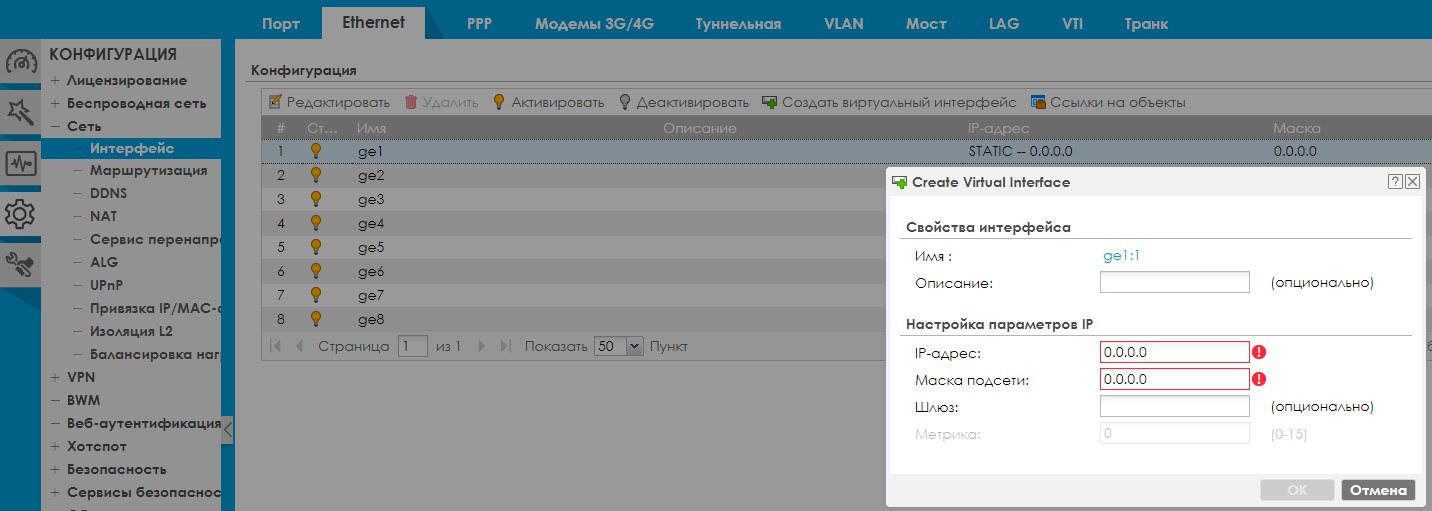The image size is (1432, 511).
Task: Click Ссылки на объекты in toolbar
Action: [1108, 102]
